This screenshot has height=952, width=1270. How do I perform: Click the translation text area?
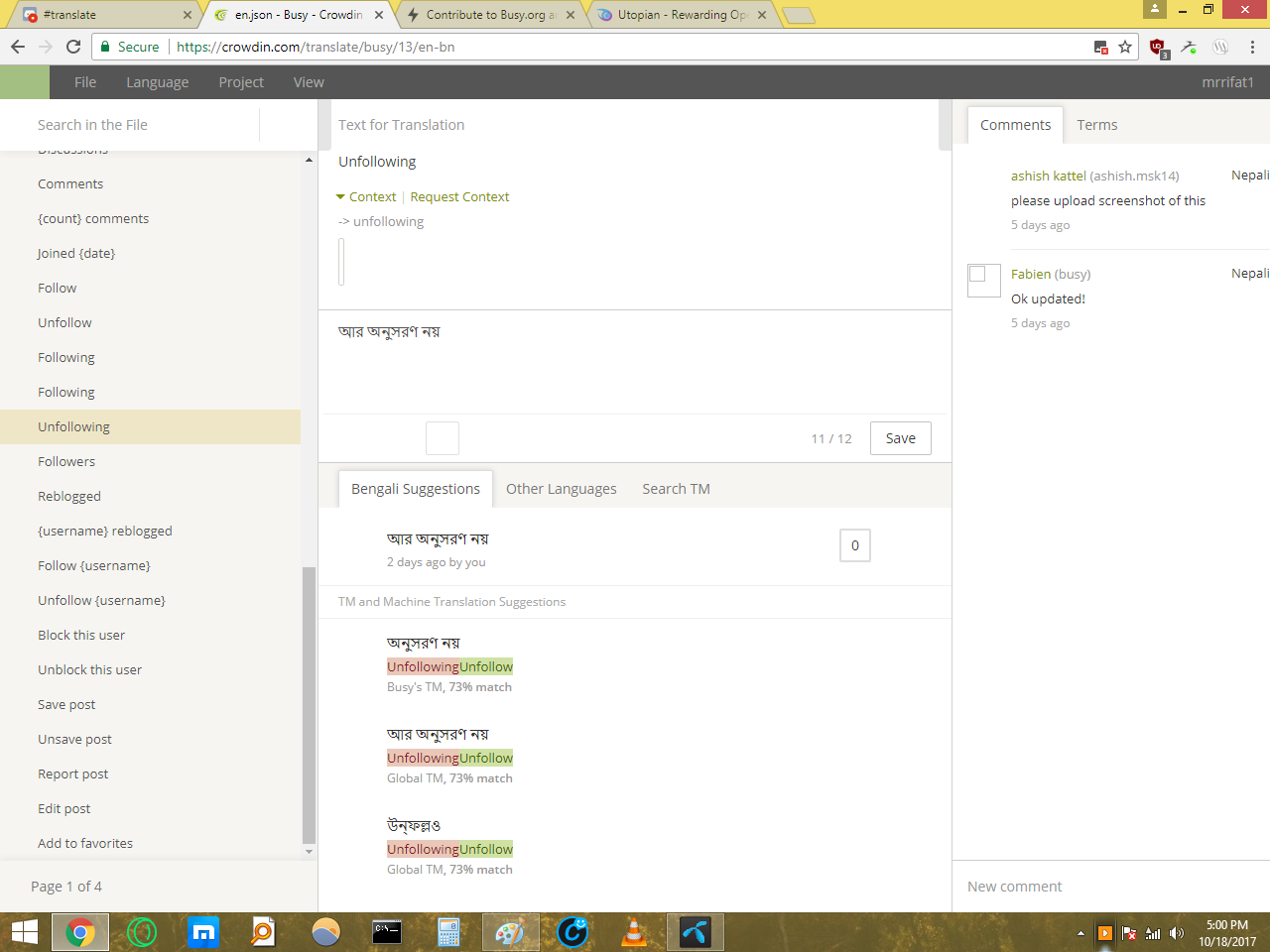tap(635, 363)
